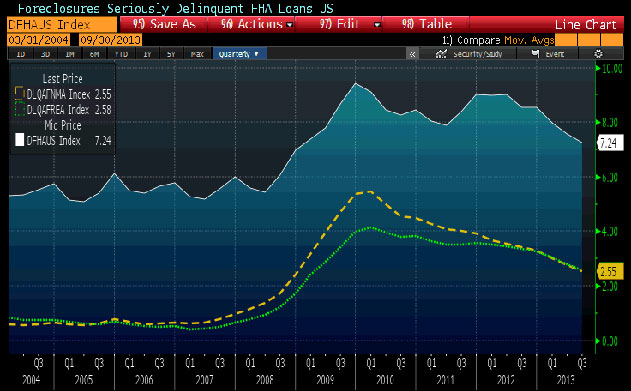Click the Security/Study chart icon
631x391 pixels.
tap(441, 54)
